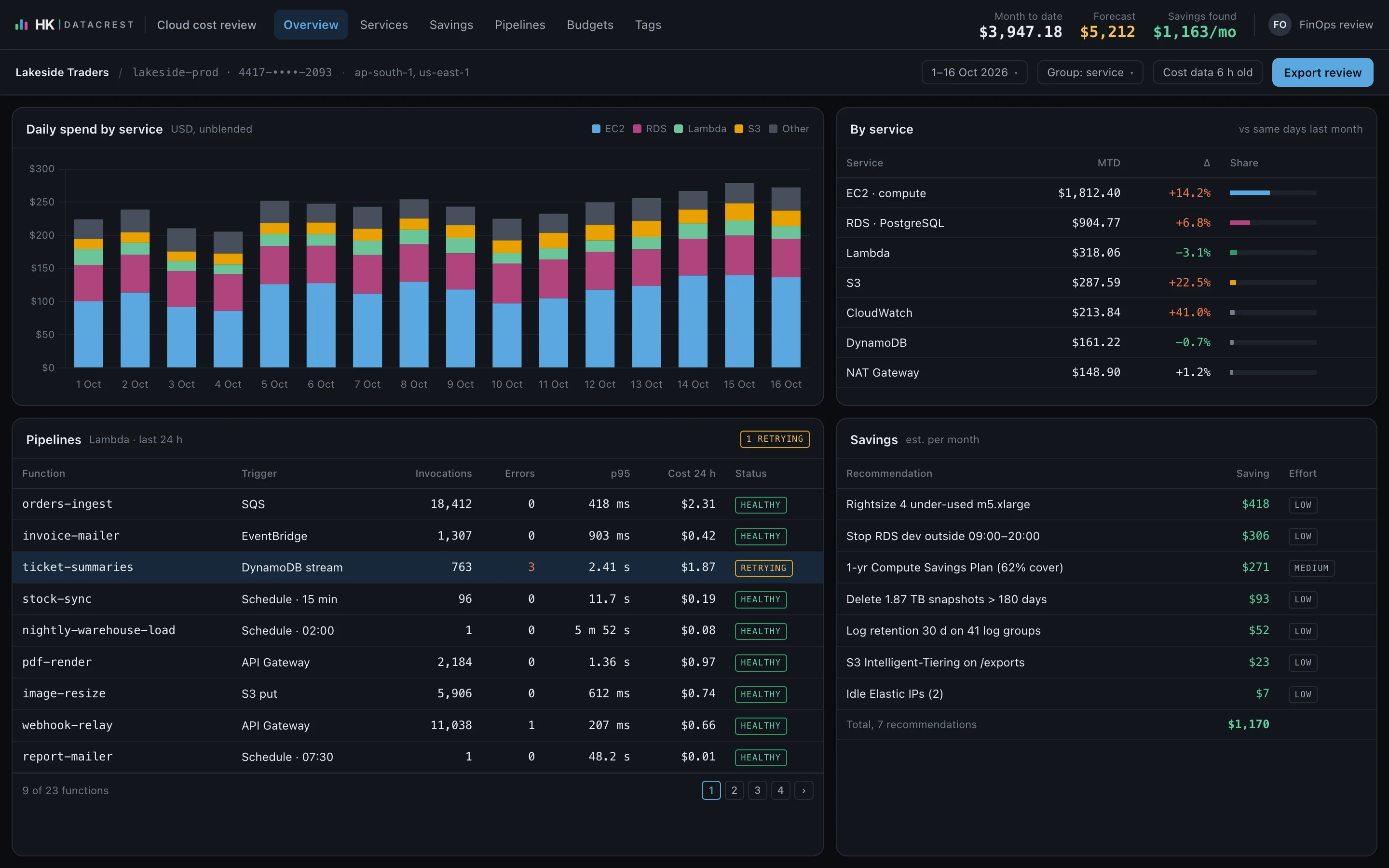Click the $5,212 Forecast value
The height and width of the screenshot is (868, 1389).
1107,31
